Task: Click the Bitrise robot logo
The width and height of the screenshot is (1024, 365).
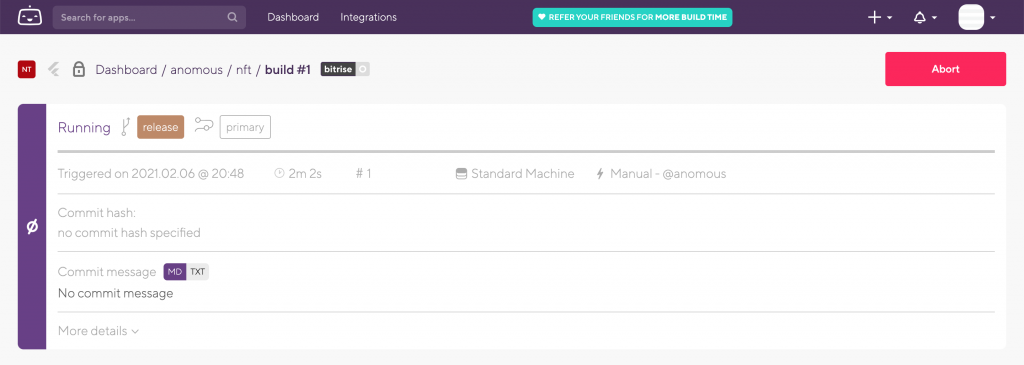Action: (x=30, y=17)
